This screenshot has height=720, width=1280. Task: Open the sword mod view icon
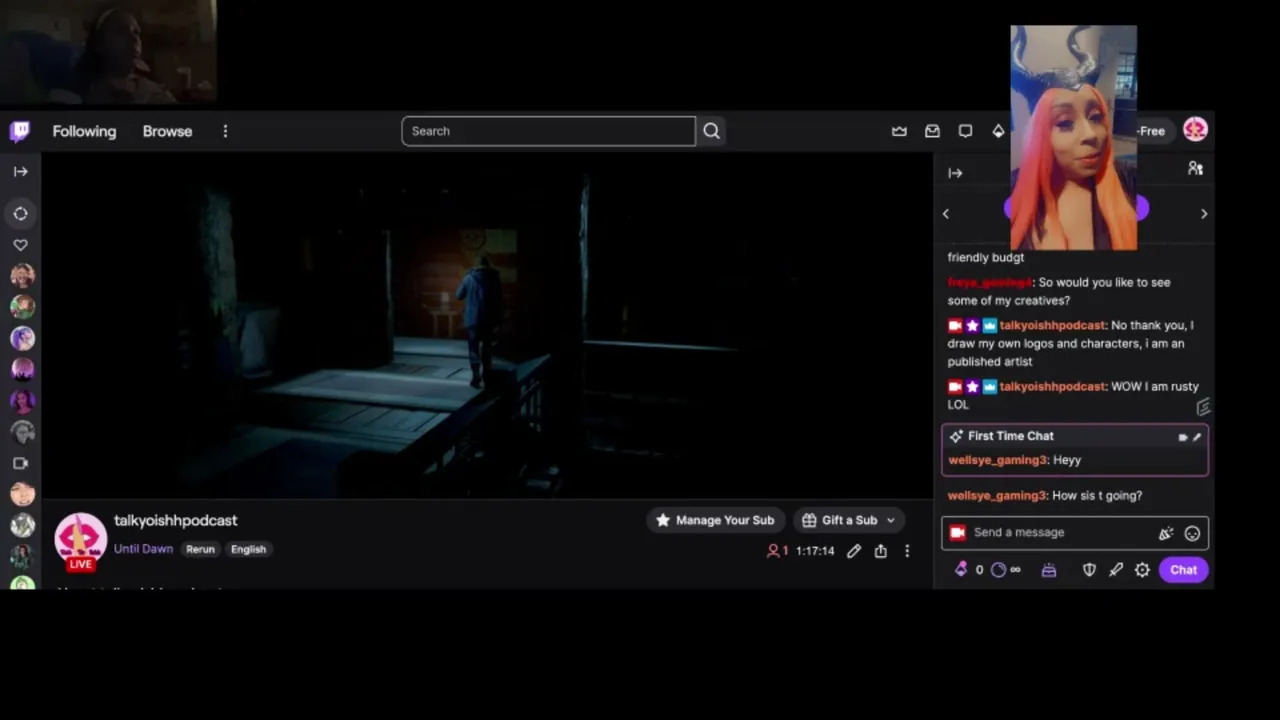(1116, 570)
